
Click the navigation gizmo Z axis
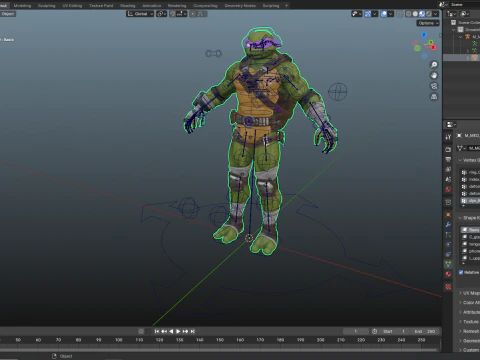(424, 34)
